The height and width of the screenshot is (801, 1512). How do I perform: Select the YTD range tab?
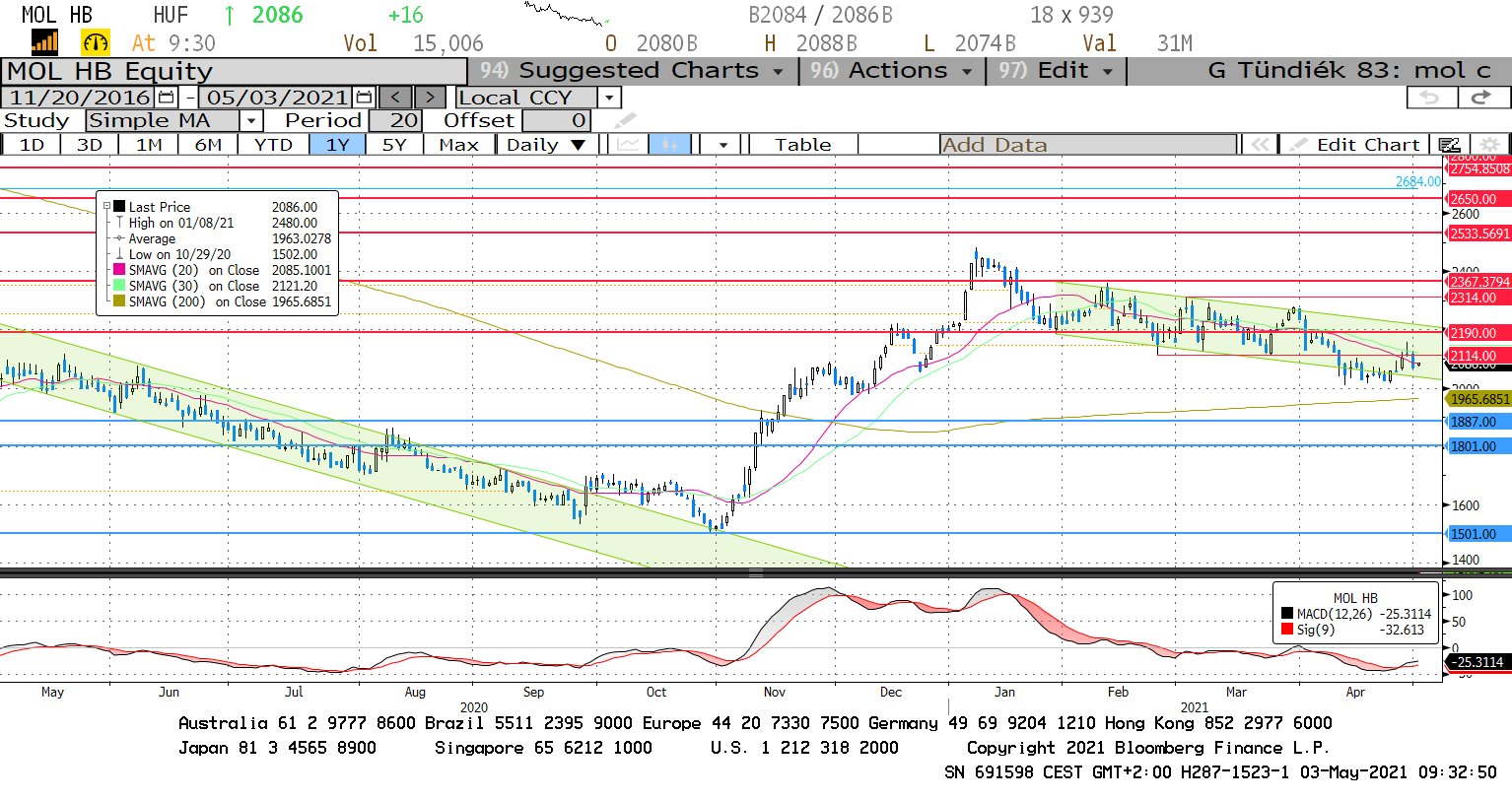pos(273,145)
